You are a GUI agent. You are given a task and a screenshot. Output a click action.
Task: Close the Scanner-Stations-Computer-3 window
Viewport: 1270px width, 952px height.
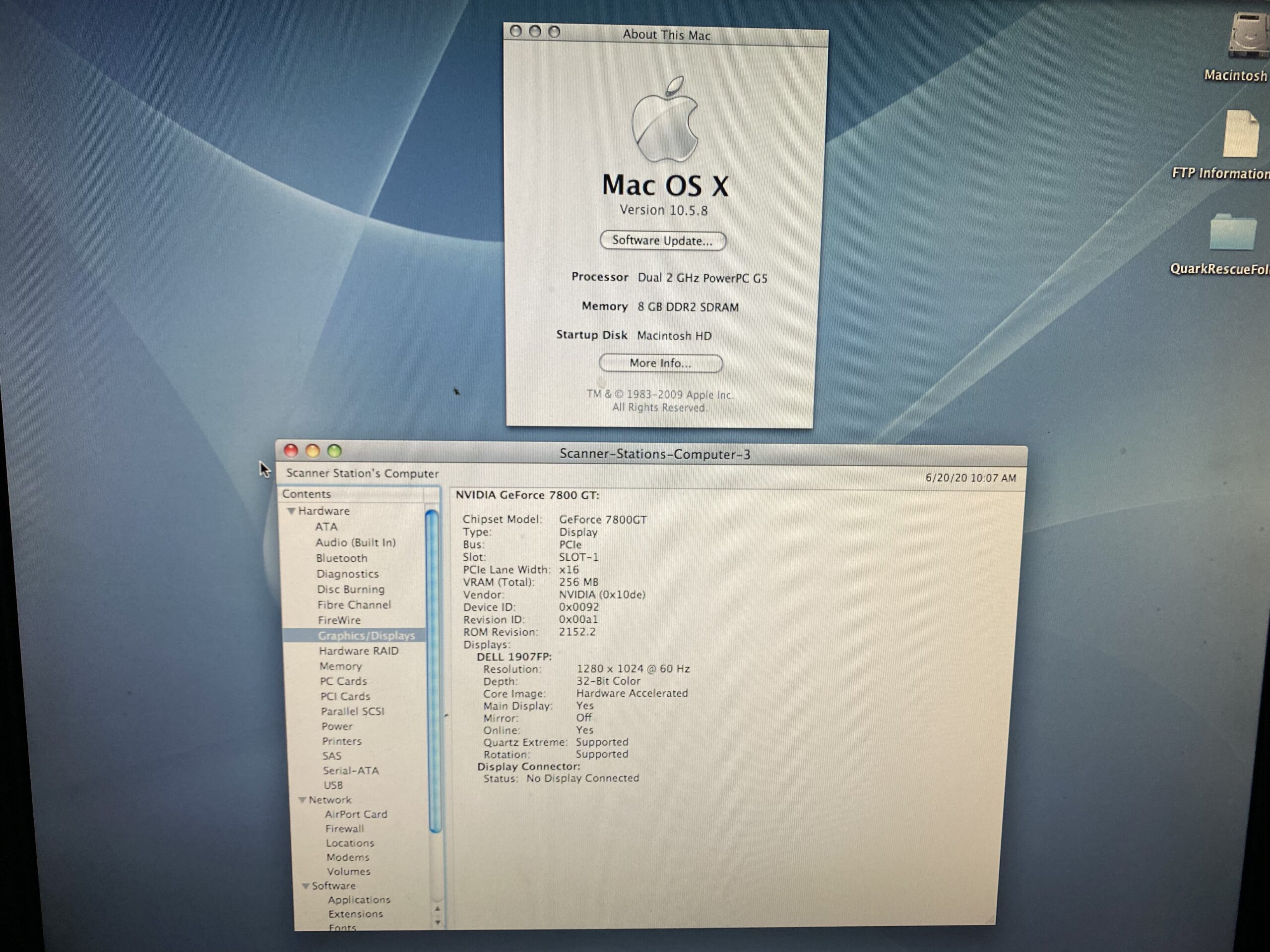click(x=291, y=450)
